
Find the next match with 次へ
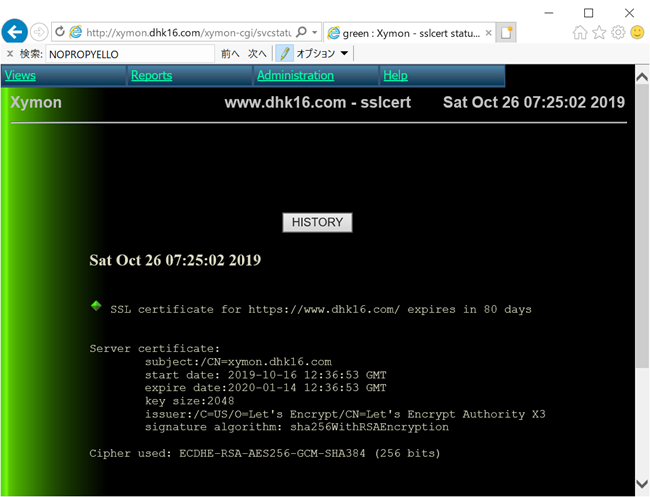257,54
